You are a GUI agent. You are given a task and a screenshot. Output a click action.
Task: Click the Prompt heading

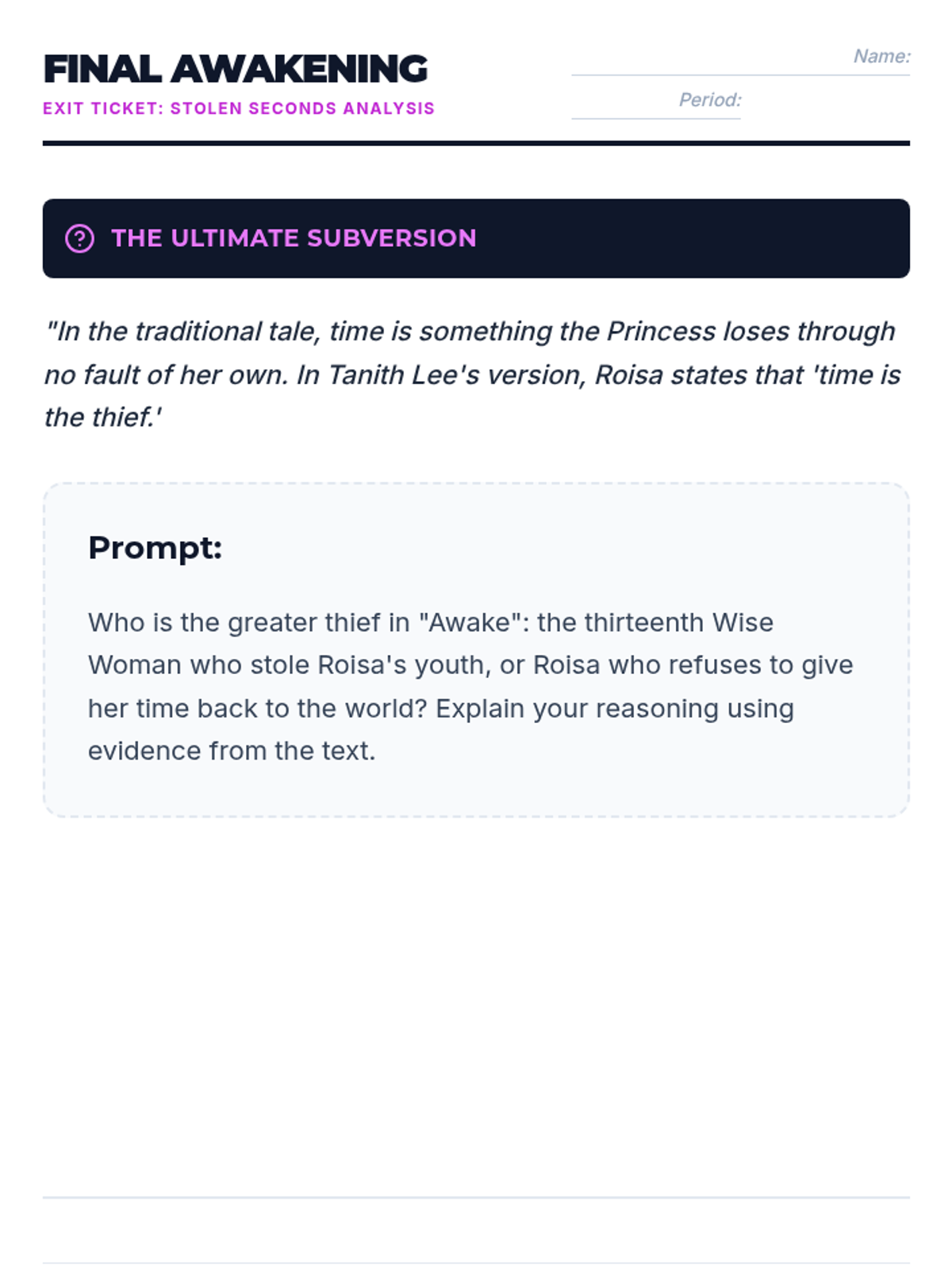pos(155,548)
